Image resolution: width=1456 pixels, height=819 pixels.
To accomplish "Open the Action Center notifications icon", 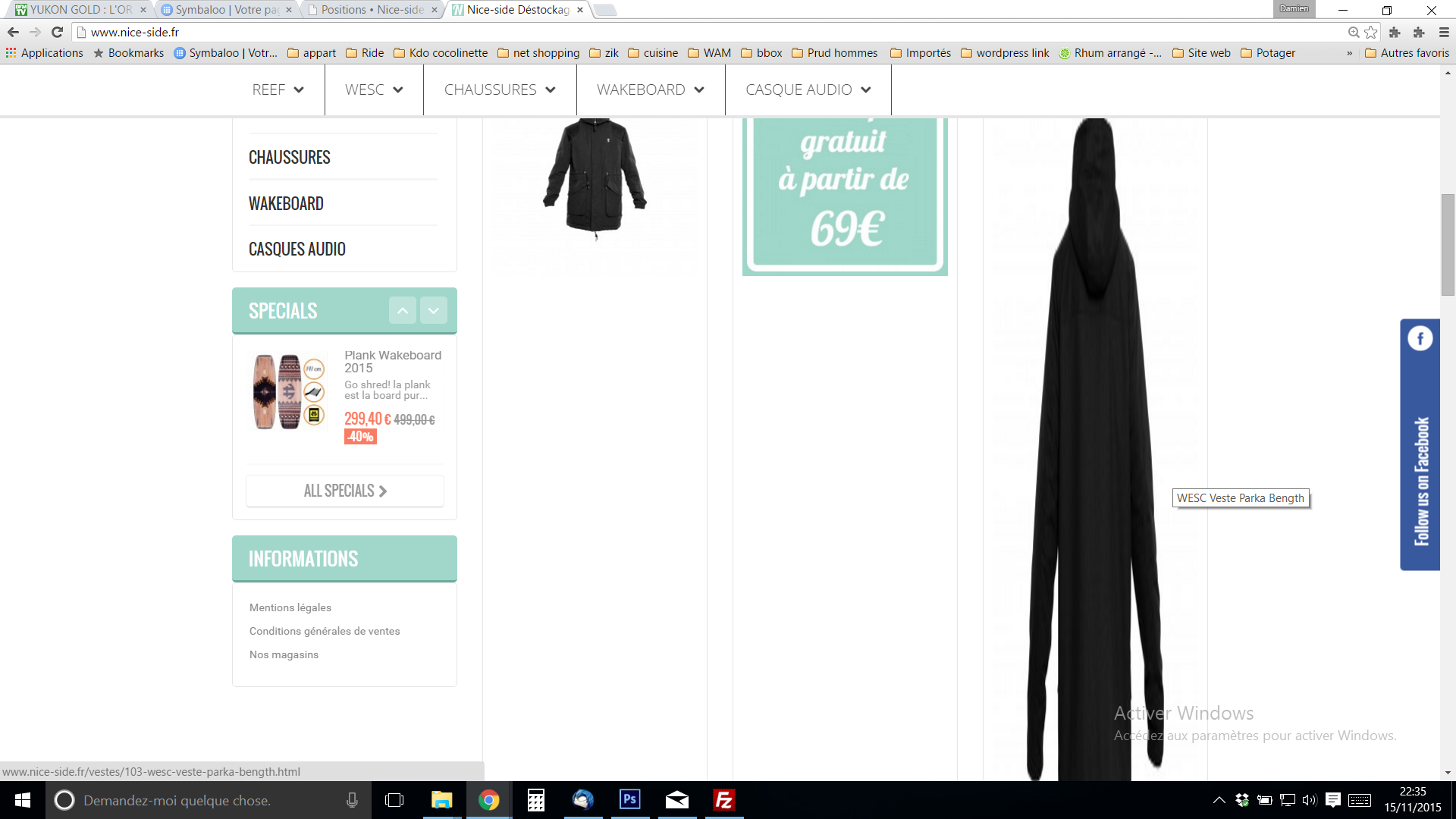I will (x=1333, y=800).
